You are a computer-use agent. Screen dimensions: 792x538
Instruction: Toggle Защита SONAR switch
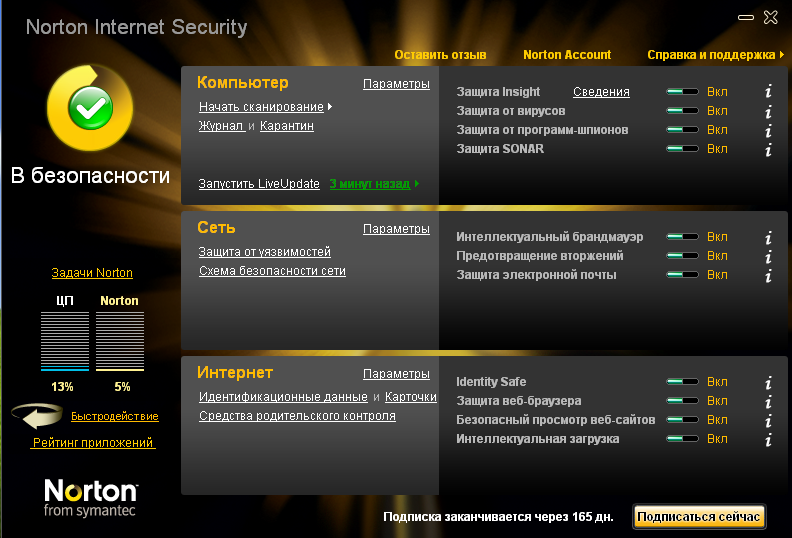[682, 149]
